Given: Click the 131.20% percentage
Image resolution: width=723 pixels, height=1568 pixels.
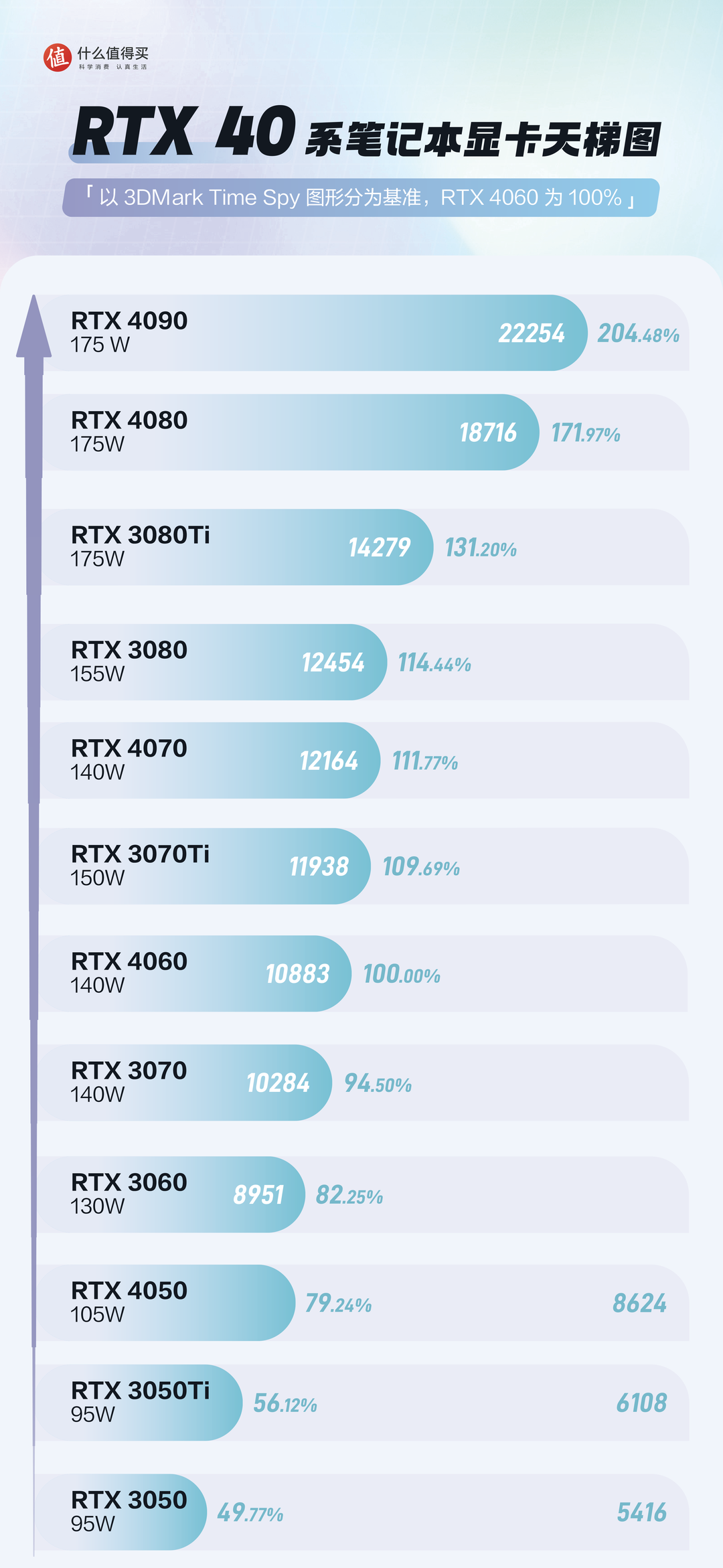Looking at the screenshot, I should pos(481,548).
